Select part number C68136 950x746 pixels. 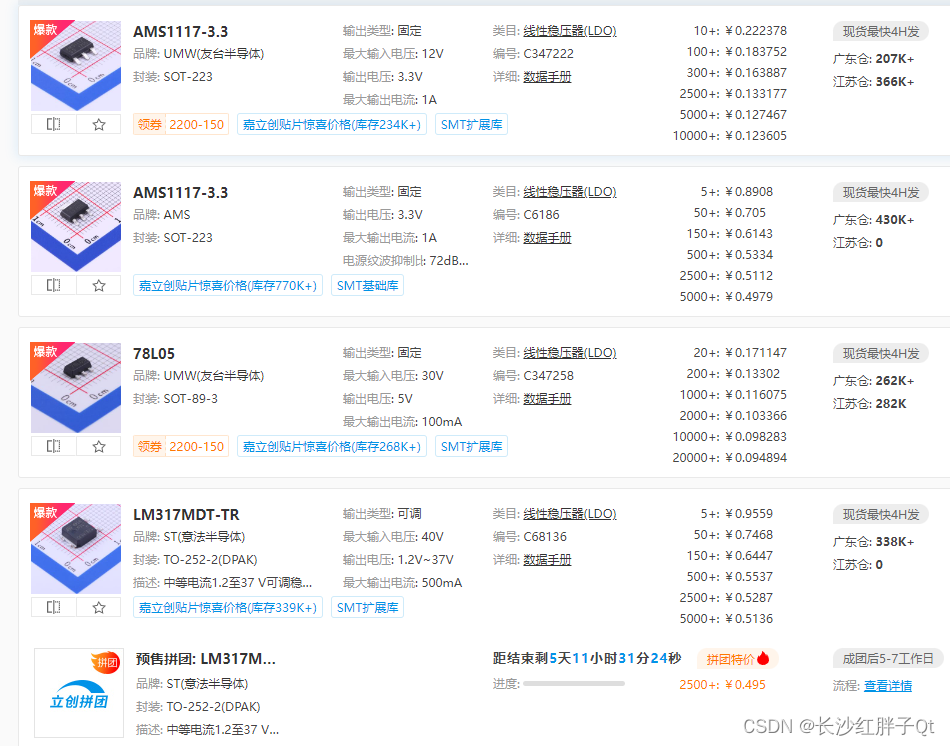(545, 537)
